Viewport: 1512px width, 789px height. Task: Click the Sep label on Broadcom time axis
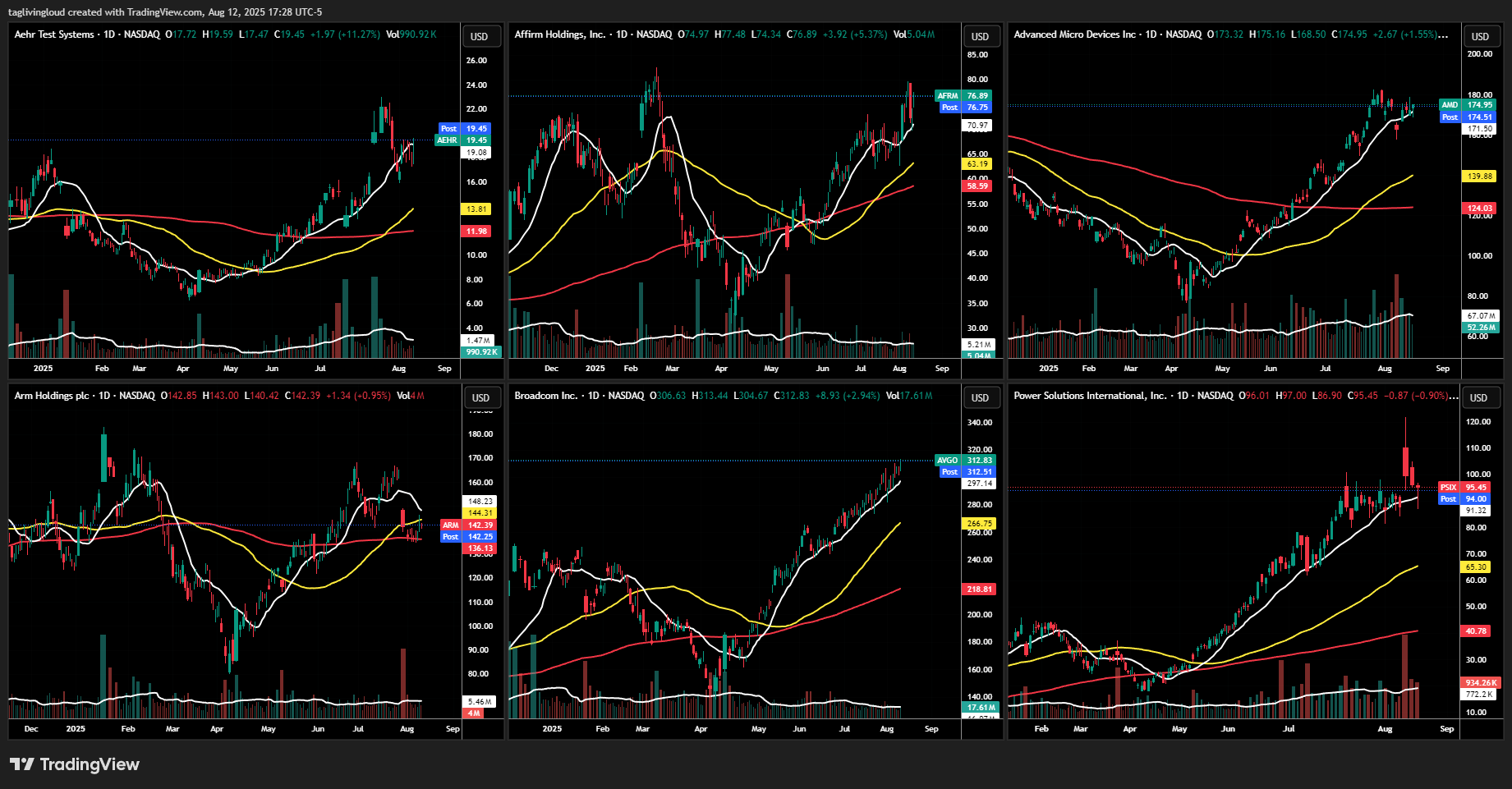tap(931, 729)
